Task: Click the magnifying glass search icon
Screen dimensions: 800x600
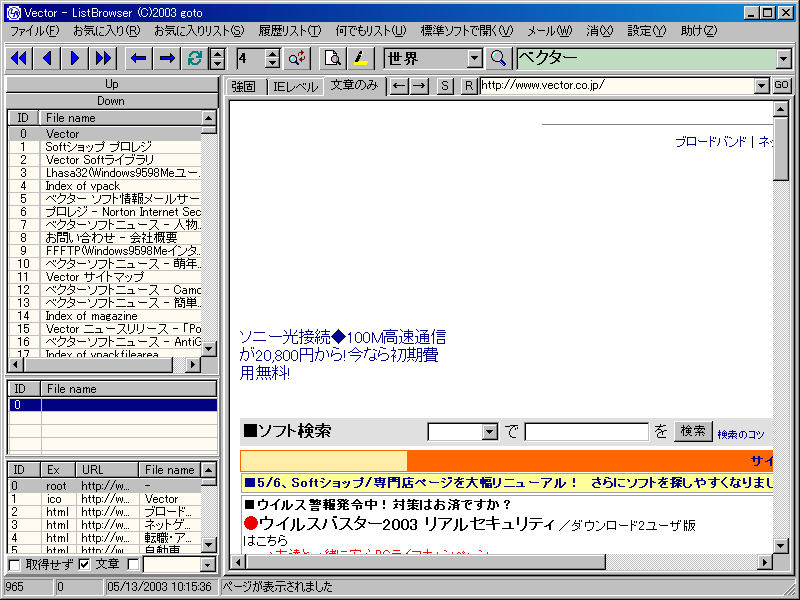Action: 498,58
